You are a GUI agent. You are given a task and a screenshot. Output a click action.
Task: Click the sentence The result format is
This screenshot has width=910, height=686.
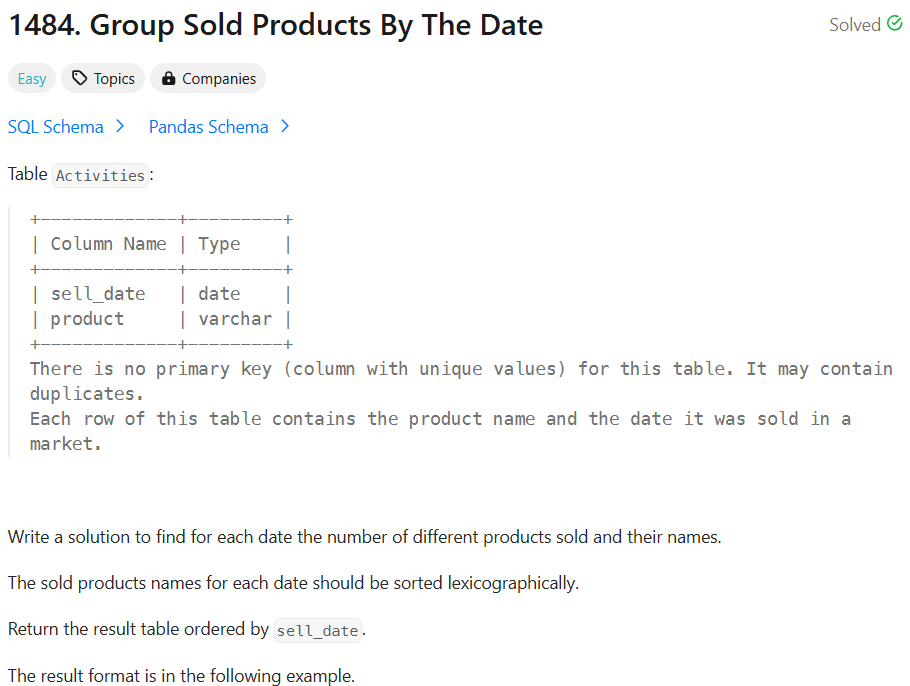[181, 676]
